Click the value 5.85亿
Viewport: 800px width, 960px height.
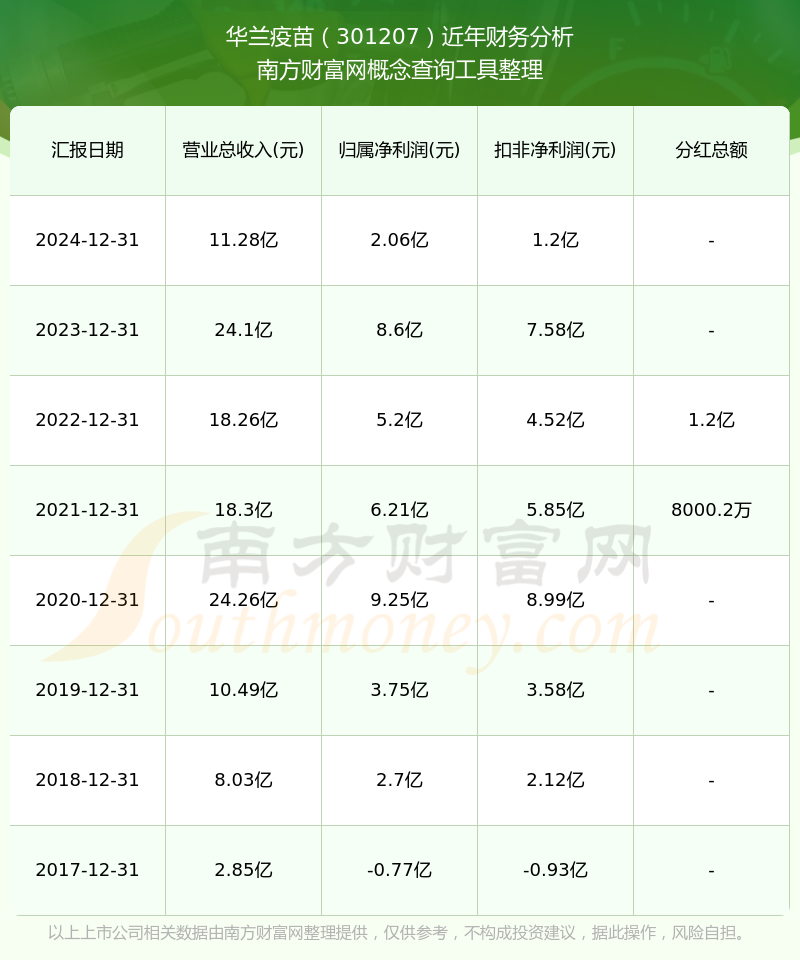click(x=555, y=510)
